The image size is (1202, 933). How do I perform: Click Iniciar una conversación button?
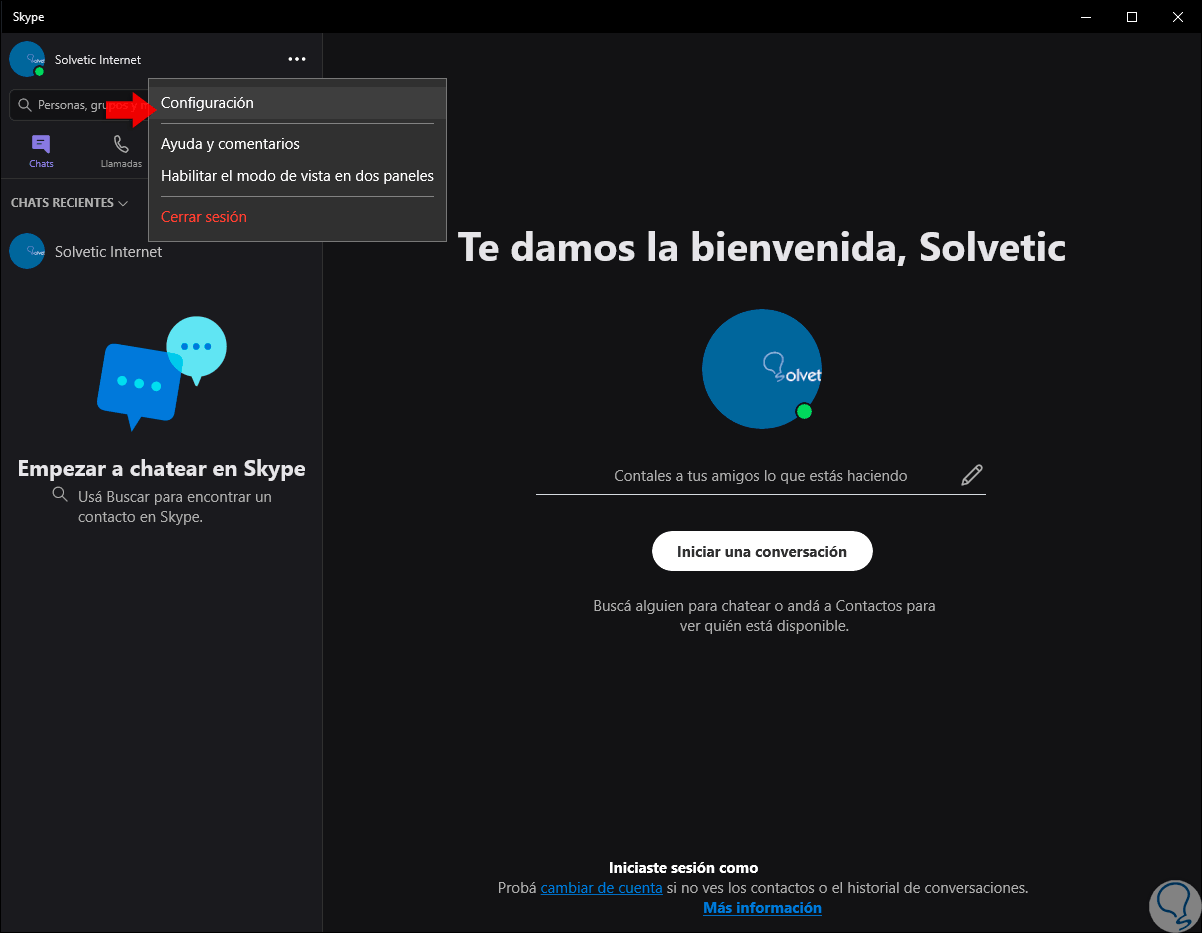[x=762, y=551]
